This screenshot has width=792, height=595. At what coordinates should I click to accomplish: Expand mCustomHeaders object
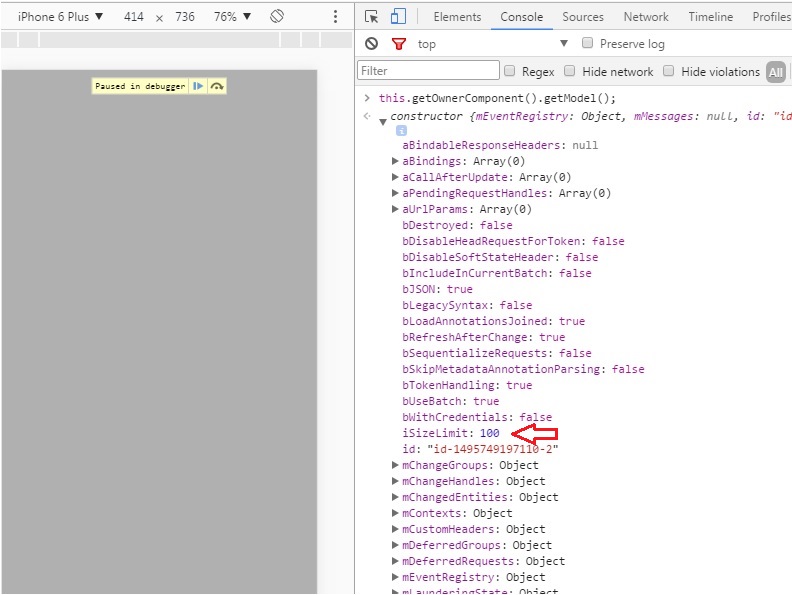point(395,529)
